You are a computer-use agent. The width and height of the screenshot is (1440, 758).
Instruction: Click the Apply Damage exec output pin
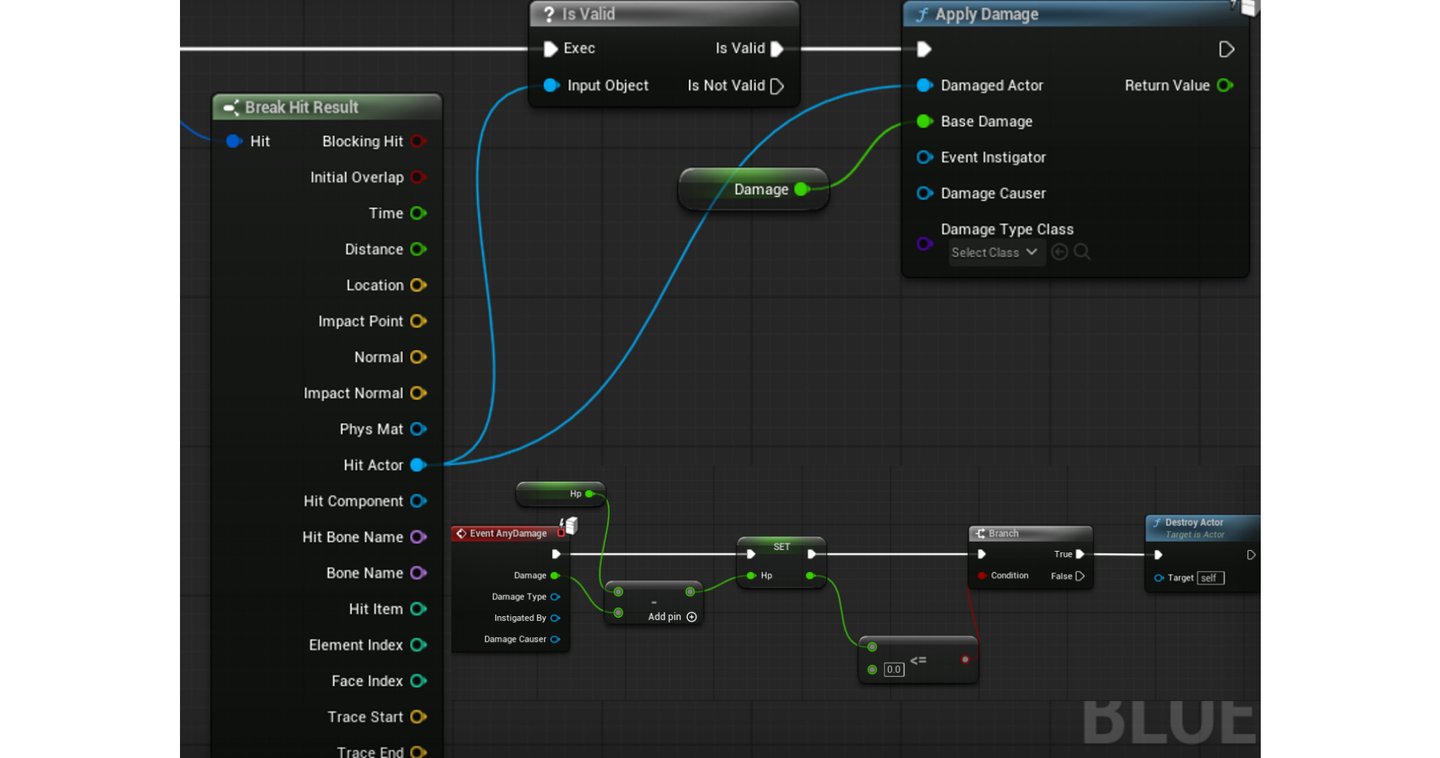1226,49
